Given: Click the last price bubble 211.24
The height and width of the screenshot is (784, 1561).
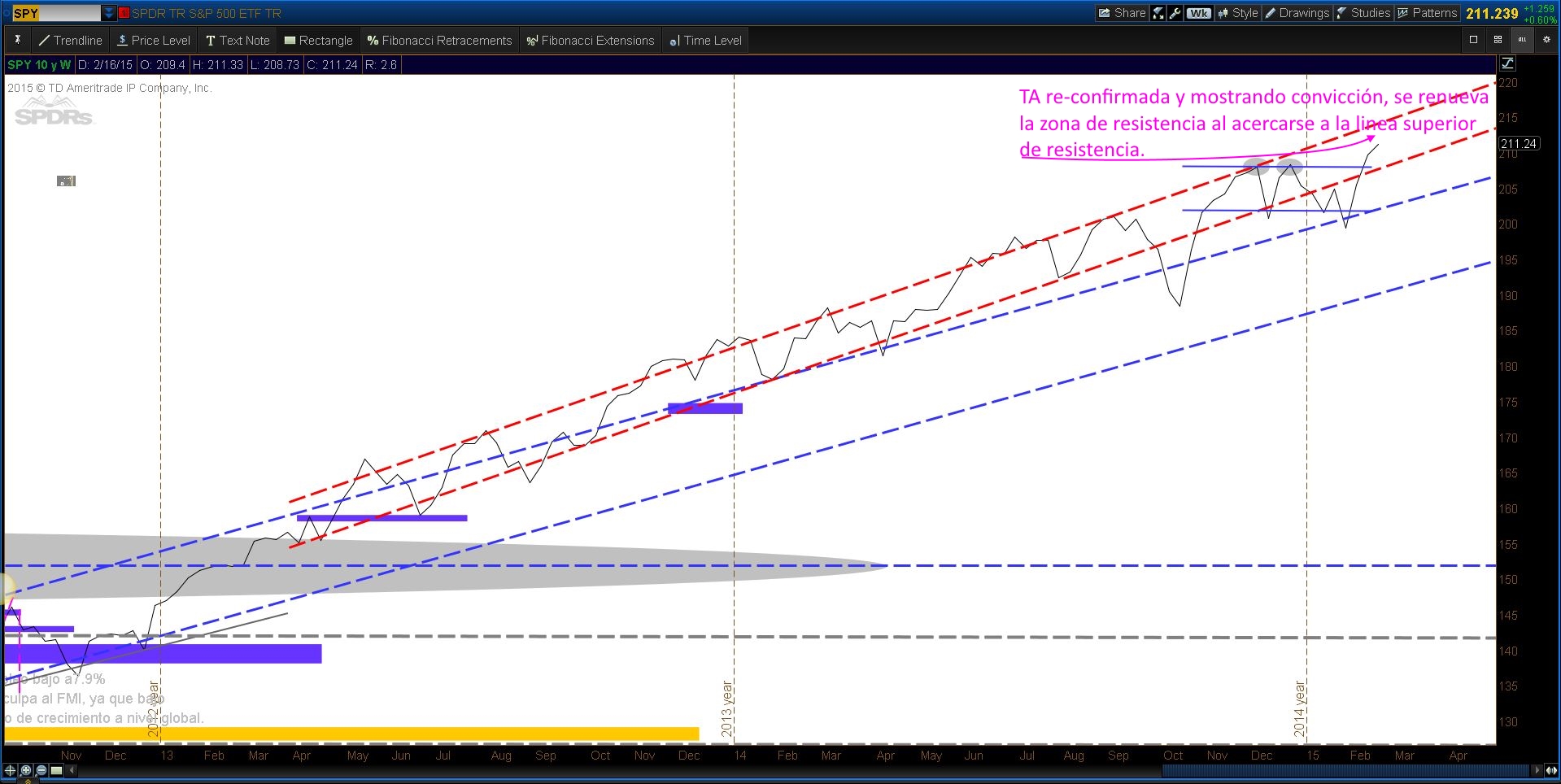Looking at the screenshot, I should [1519, 143].
